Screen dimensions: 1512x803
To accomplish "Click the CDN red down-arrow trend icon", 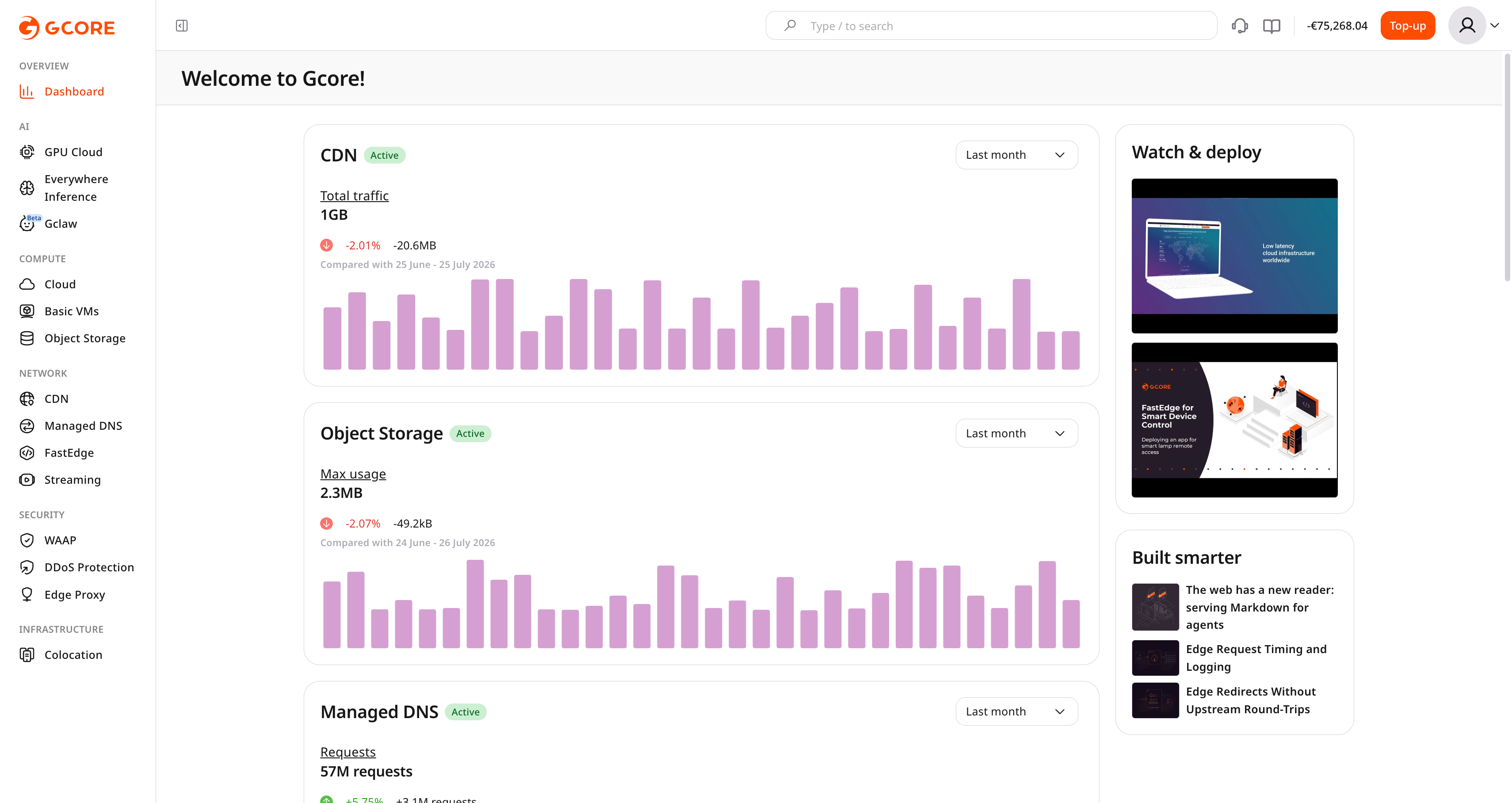I will click(x=326, y=245).
